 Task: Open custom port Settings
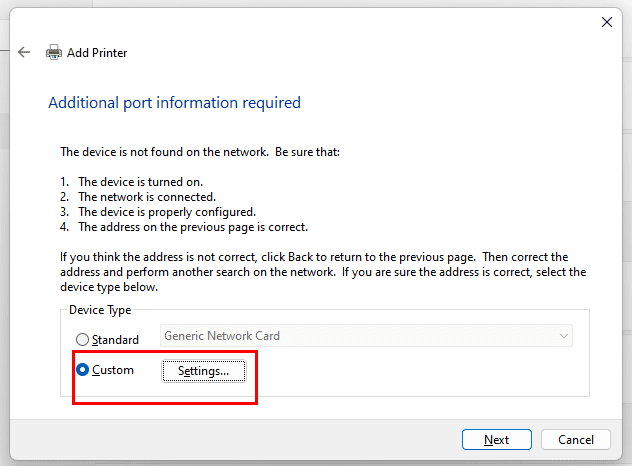tap(204, 370)
